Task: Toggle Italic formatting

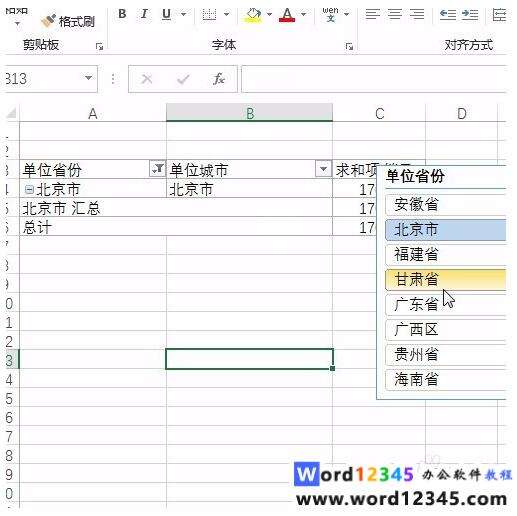Action: (144, 14)
